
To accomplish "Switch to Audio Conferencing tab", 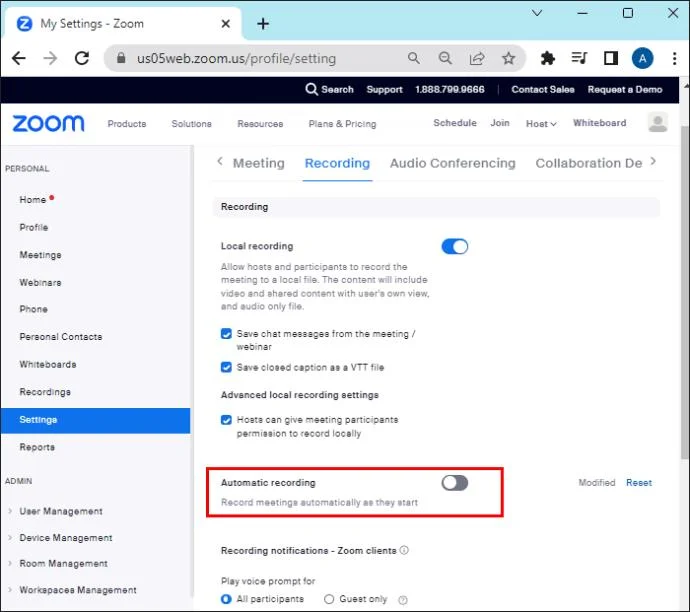I will click(452, 163).
